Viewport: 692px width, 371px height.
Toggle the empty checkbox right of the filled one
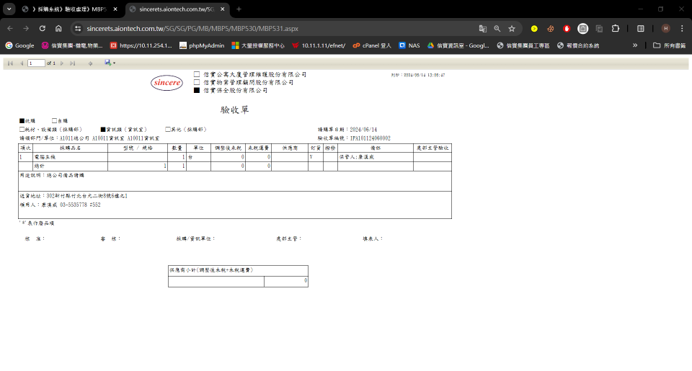[54, 120]
